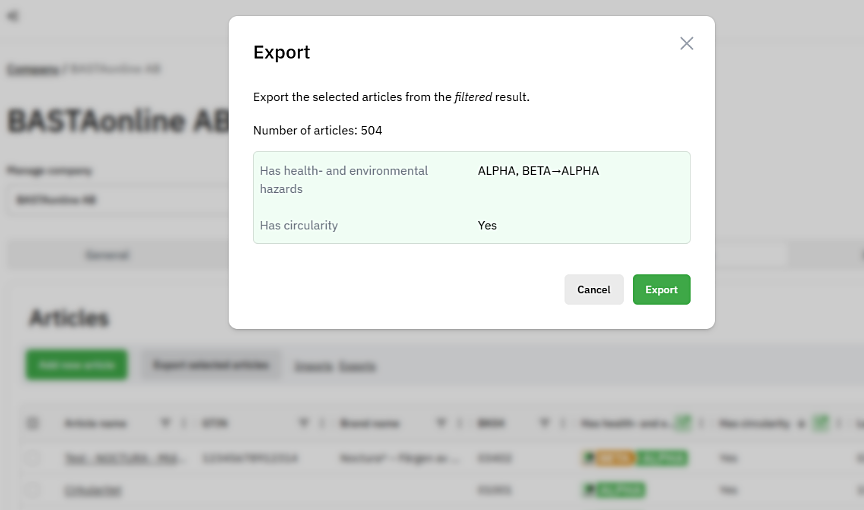864x510 pixels.
Task: Open the filter icon for Article name column
Action: pyautogui.click(x=166, y=423)
